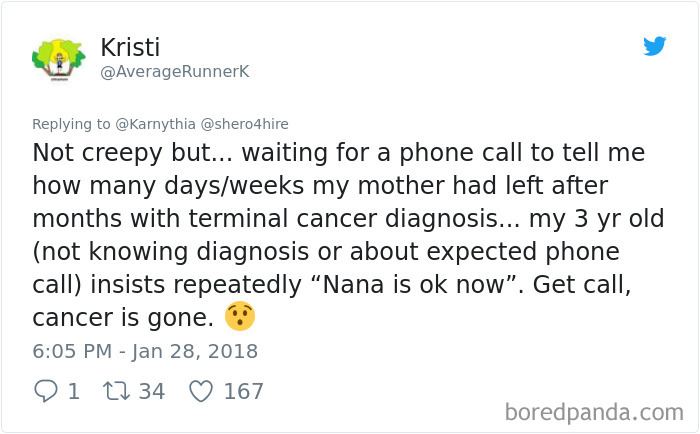The image size is (700, 434).
Task: Click the boredpanda.com watermark
Action: (594, 411)
